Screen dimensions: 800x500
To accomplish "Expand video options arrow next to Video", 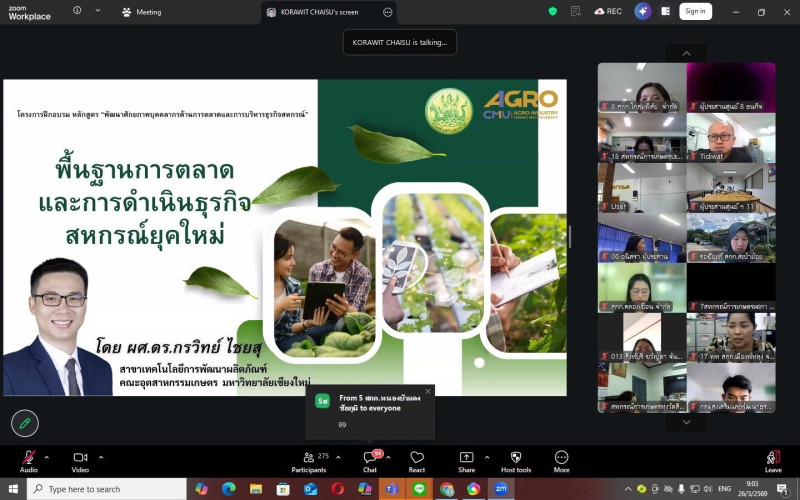I will coord(100,456).
